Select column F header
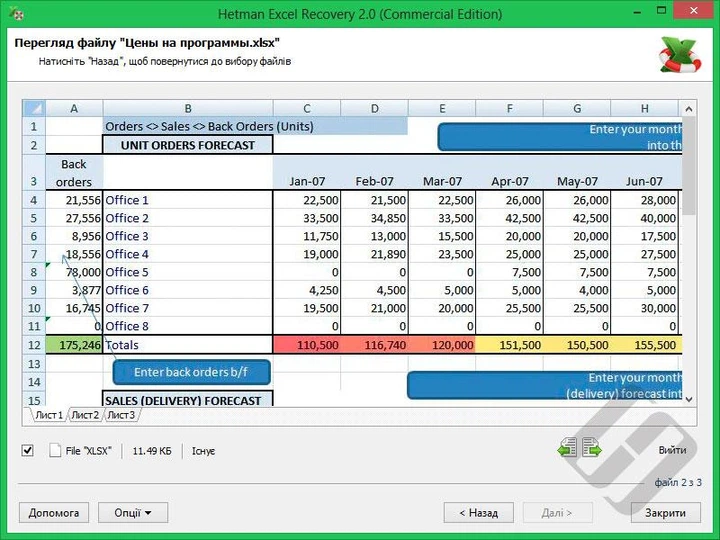Screen dimensions: 720x540 510,108
